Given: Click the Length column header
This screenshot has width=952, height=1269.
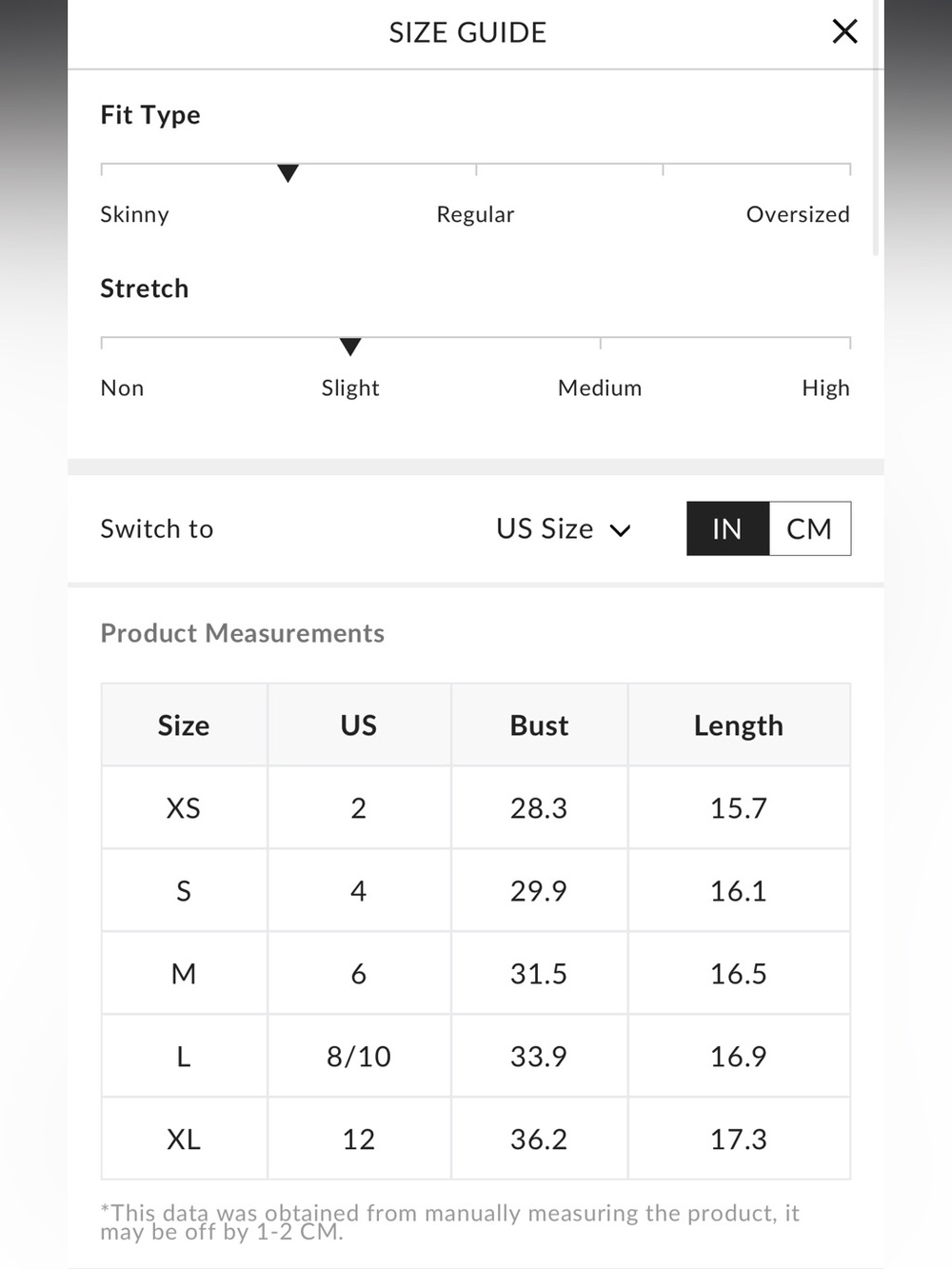Looking at the screenshot, I should pos(739,724).
